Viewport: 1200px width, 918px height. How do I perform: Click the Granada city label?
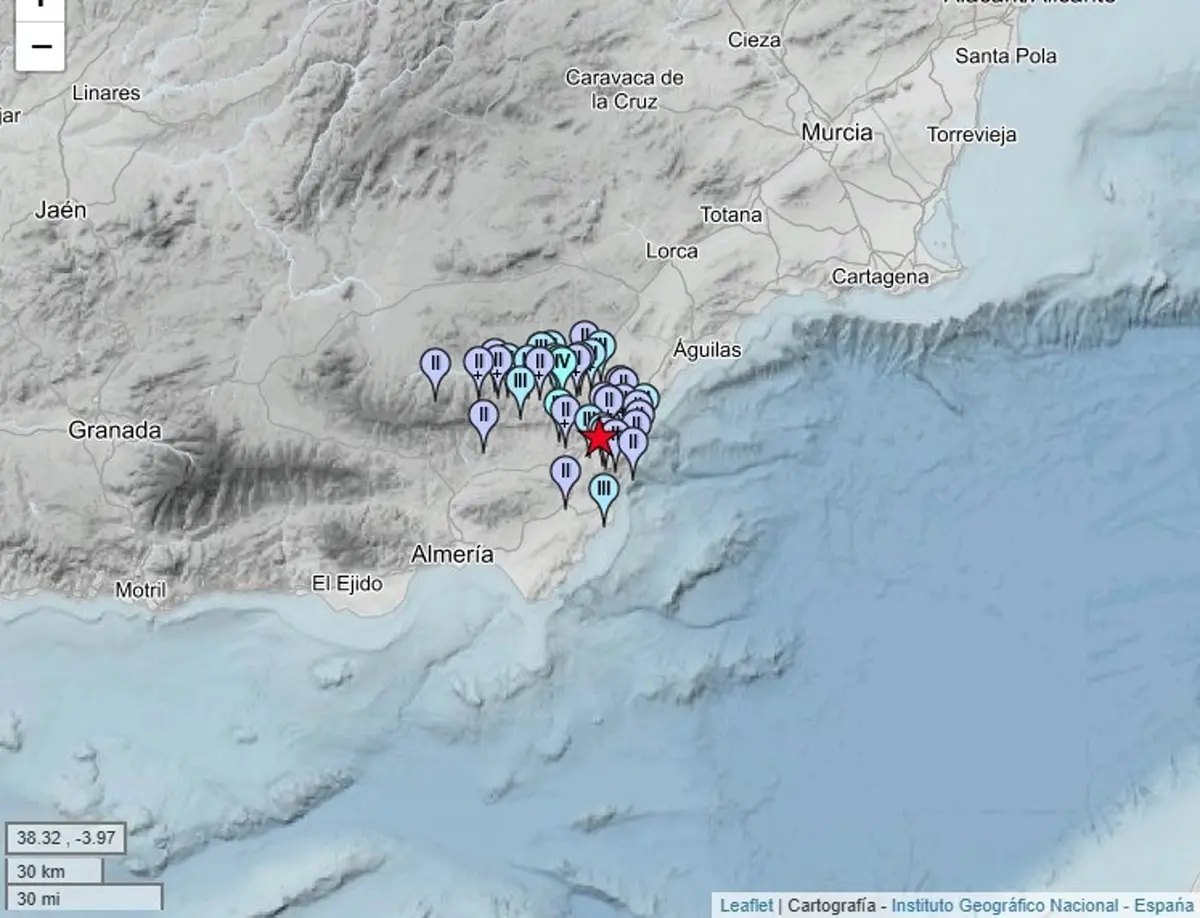coord(114,431)
